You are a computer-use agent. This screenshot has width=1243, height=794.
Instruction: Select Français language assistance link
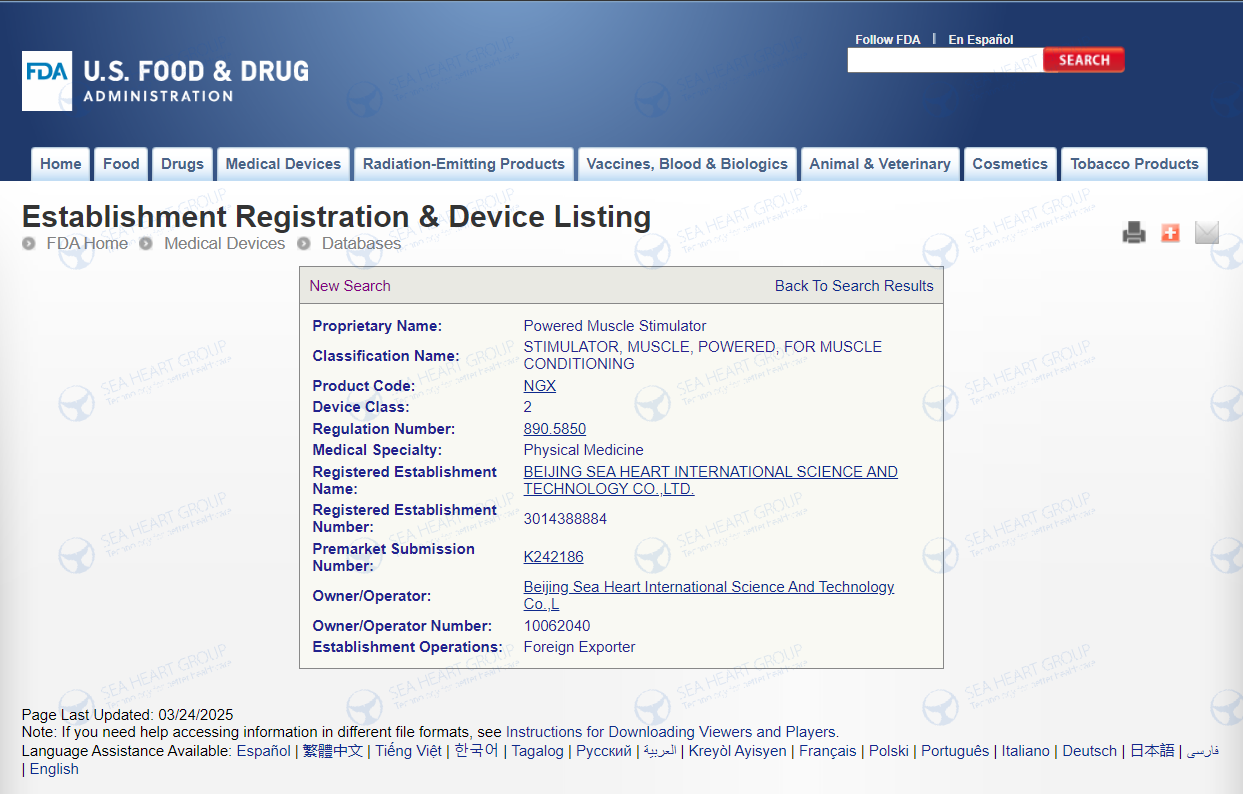pos(827,751)
